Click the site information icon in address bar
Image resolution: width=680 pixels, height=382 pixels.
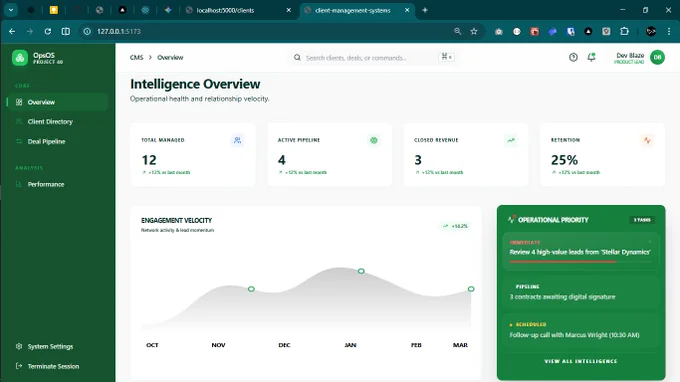click(87, 31)
